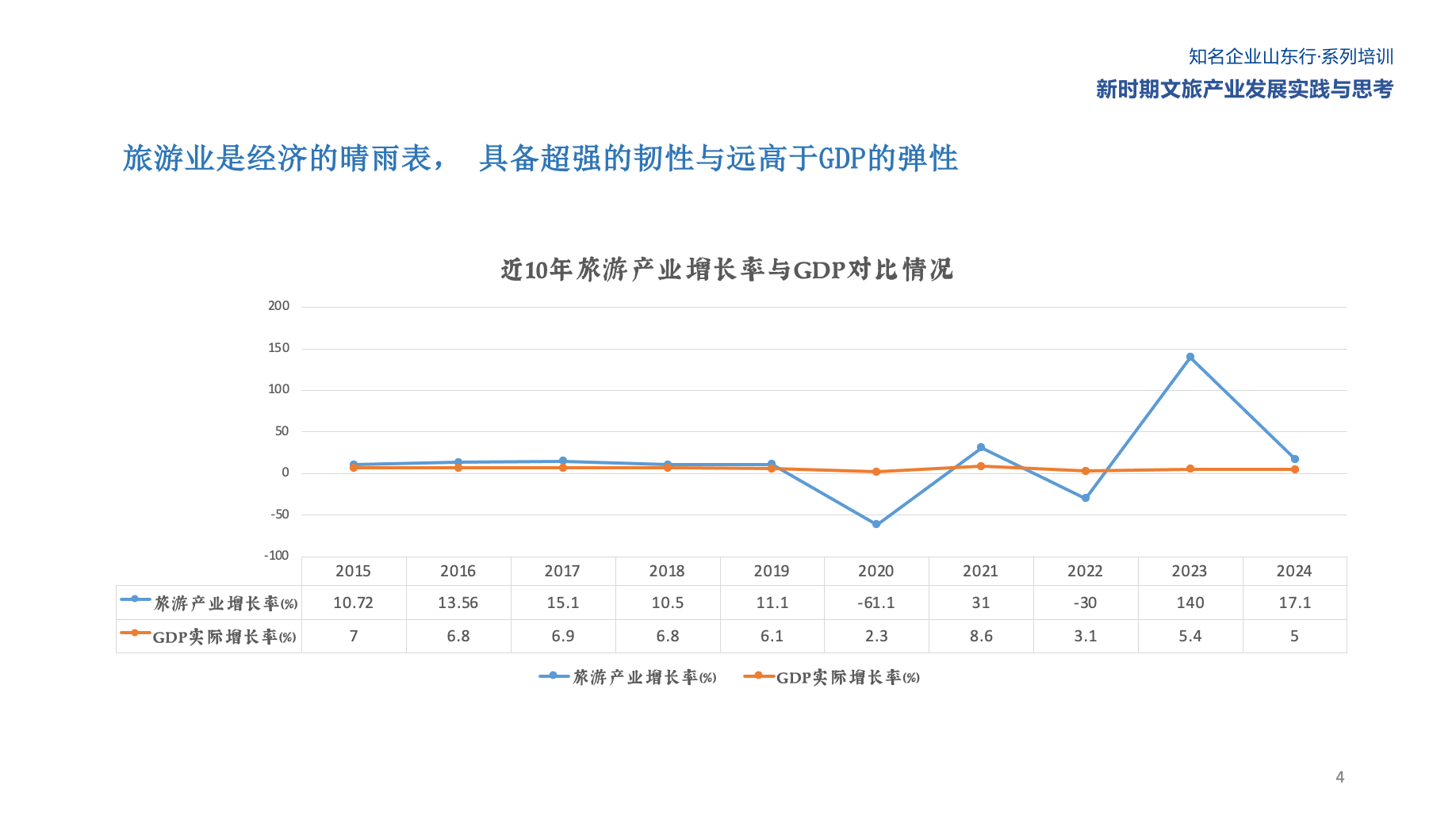Select the -61.1 cell in the data table
1456x815 pixels.
pos(876,603)
